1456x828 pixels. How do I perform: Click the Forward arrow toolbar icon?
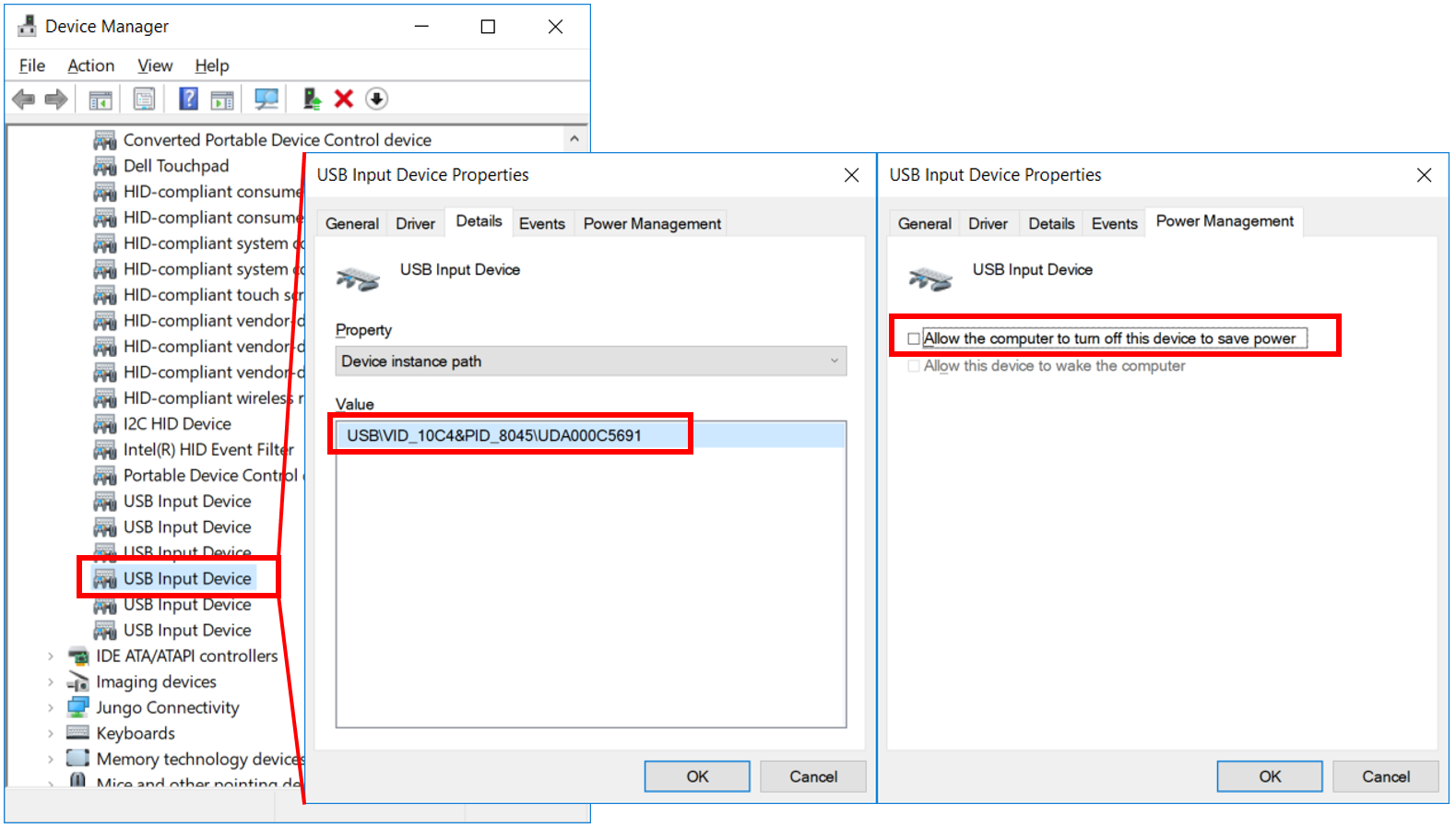click(x=56, y=99)
